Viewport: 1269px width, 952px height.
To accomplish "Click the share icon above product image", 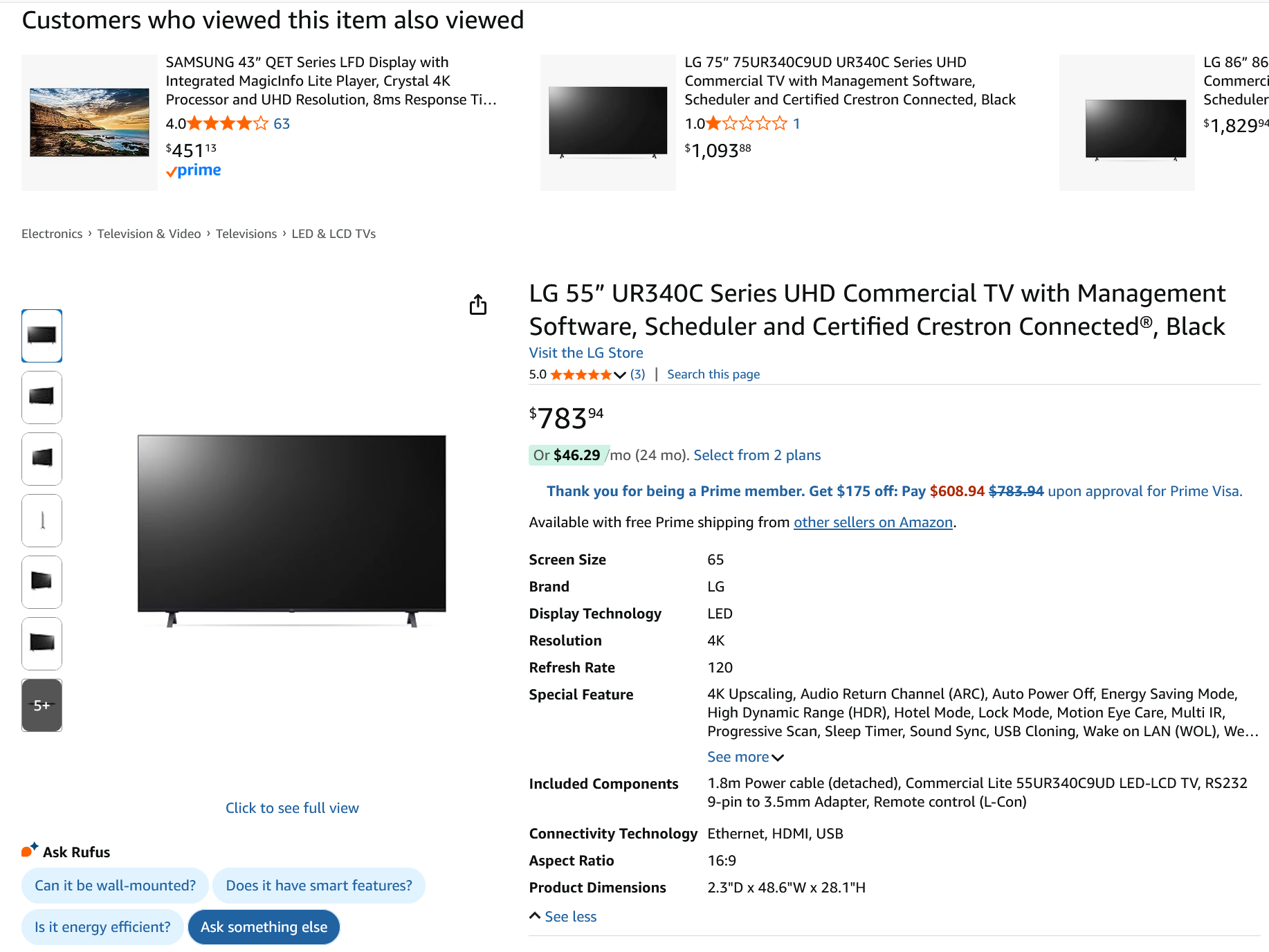I will (478, 304).
